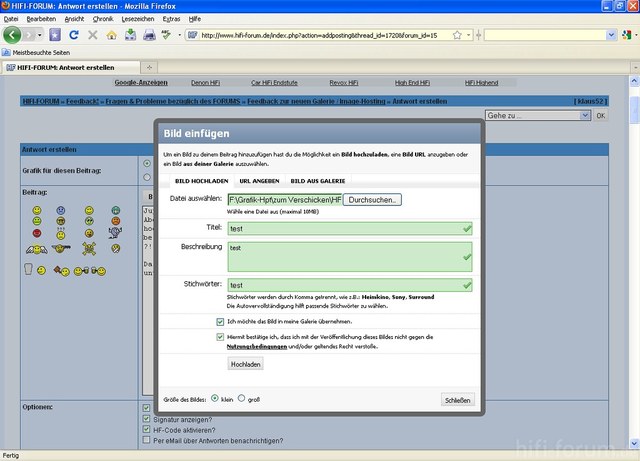
Task: Switch to the 'URL ANGEBEN' tab
Action: click(x=259, y=181)
